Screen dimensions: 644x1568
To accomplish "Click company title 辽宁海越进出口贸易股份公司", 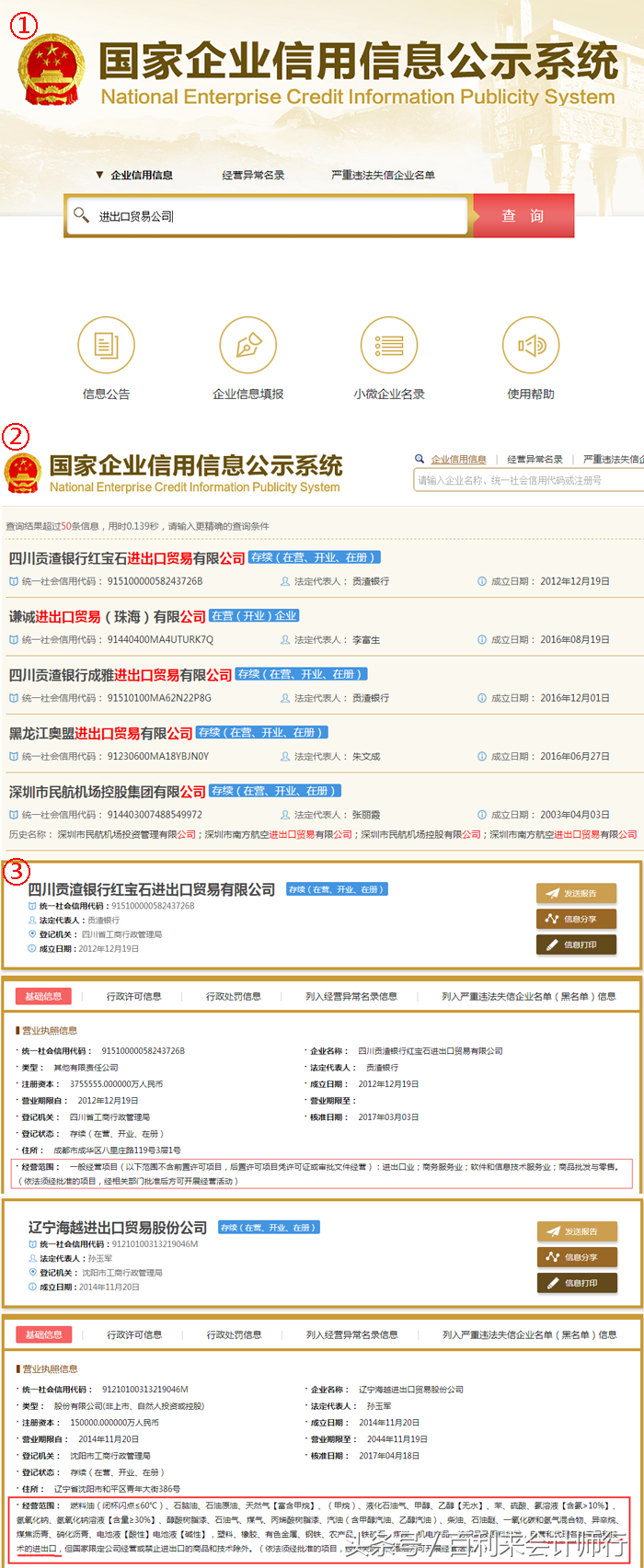I will [x=118, y=1228].
